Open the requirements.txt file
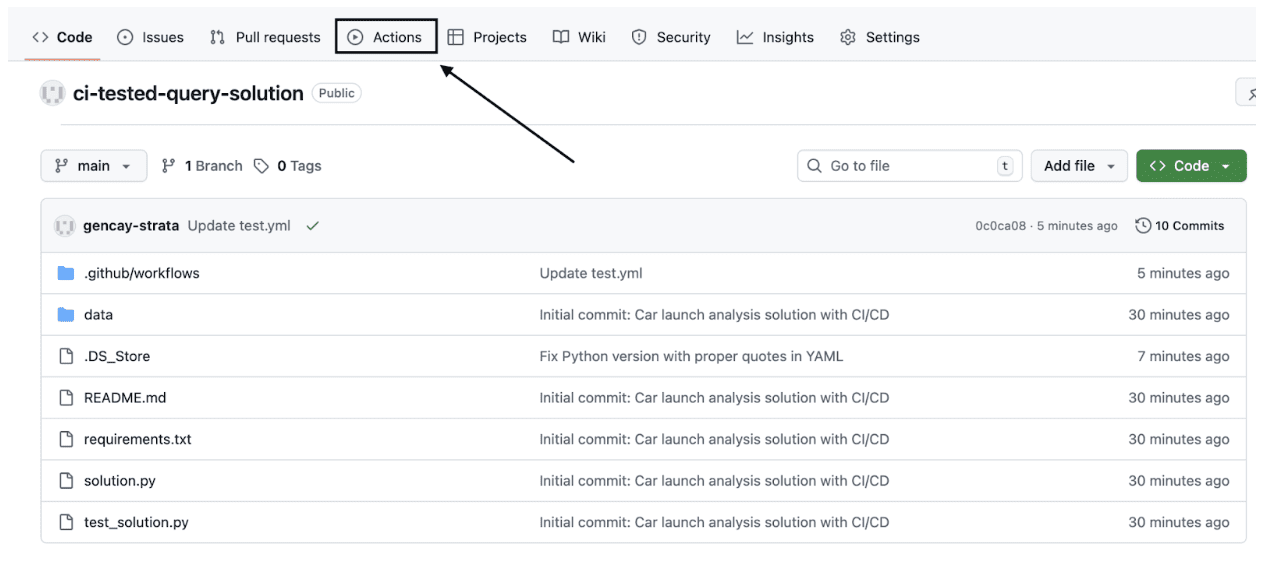 138,439
